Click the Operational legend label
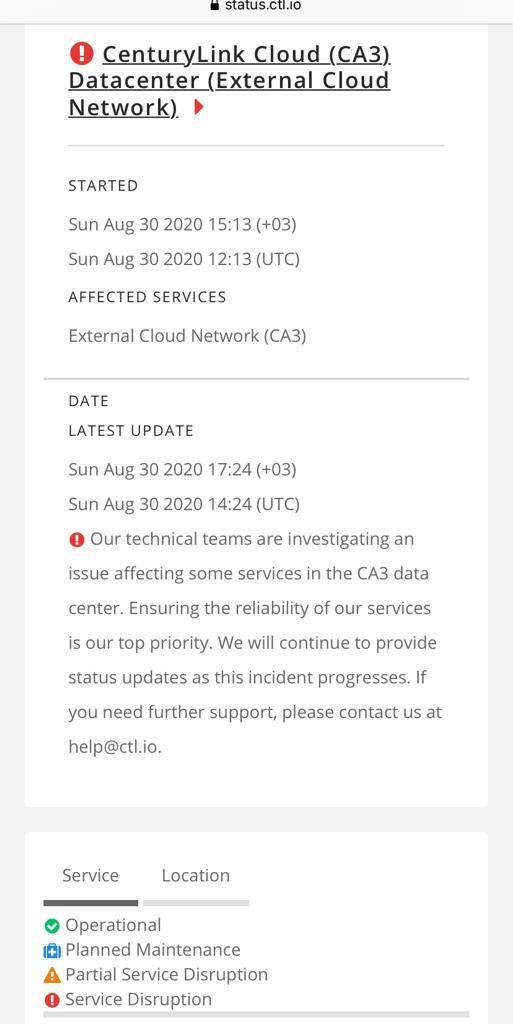Screen dimensions: 513x1024 (x=113, y=925)
